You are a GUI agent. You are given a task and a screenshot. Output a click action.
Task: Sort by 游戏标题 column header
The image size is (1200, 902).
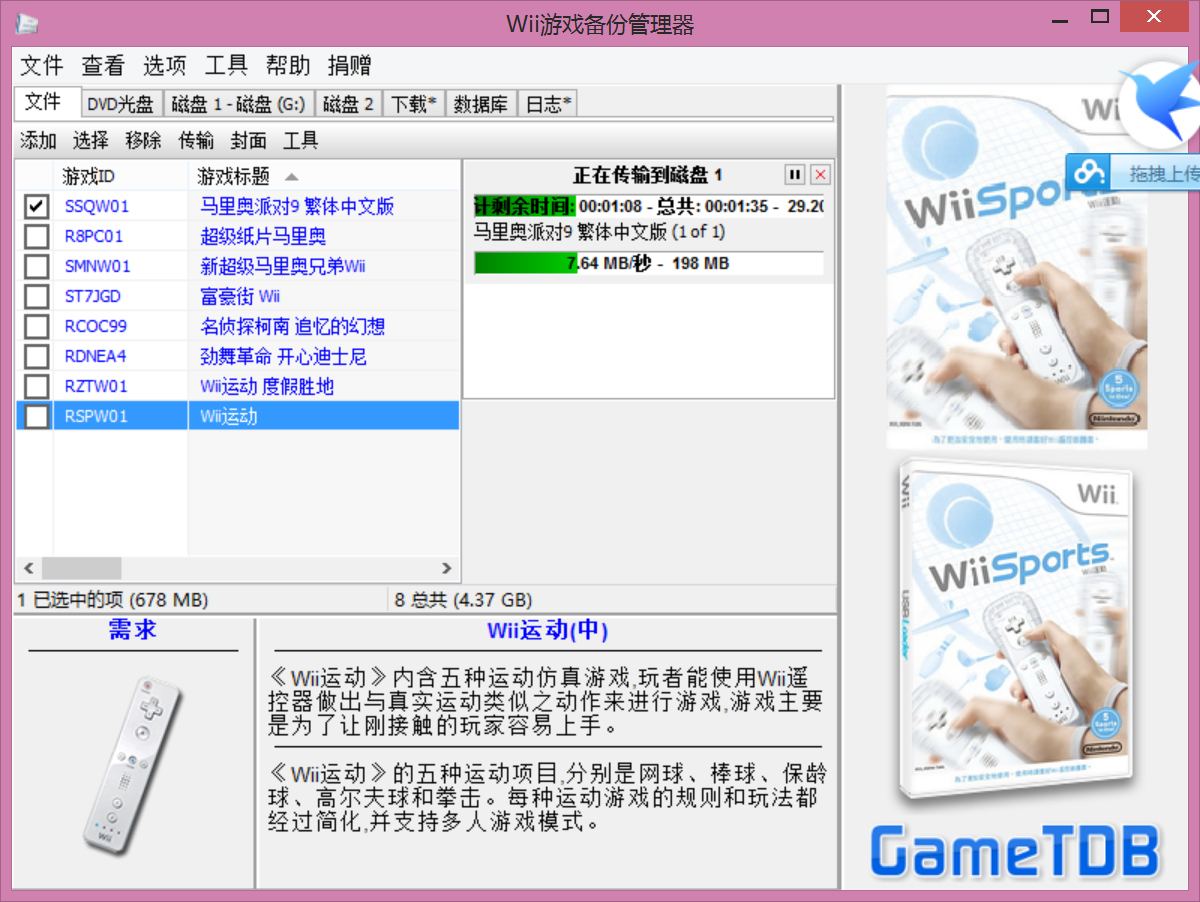[x=324, y=177]
